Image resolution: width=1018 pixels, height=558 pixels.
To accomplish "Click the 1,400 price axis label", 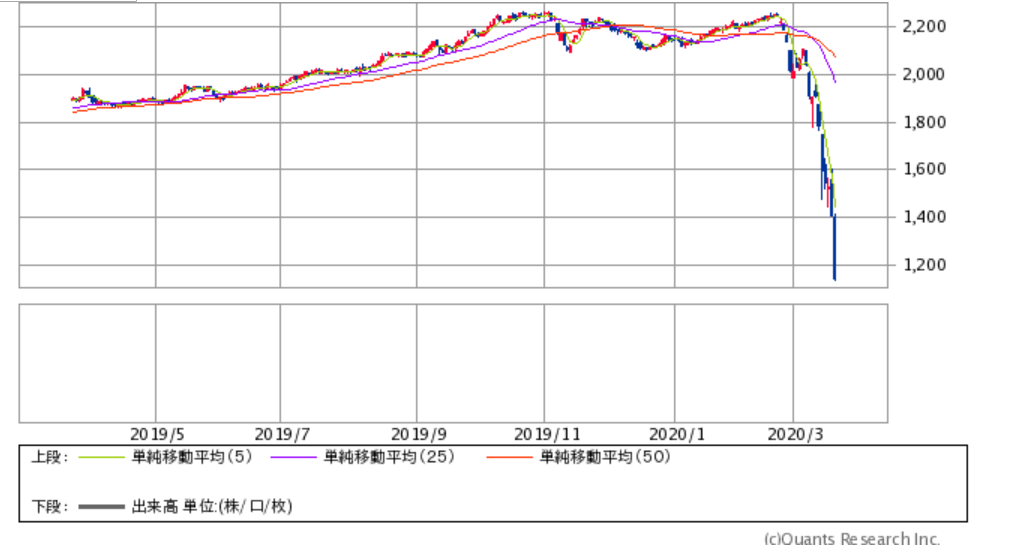I will point(924,217).
